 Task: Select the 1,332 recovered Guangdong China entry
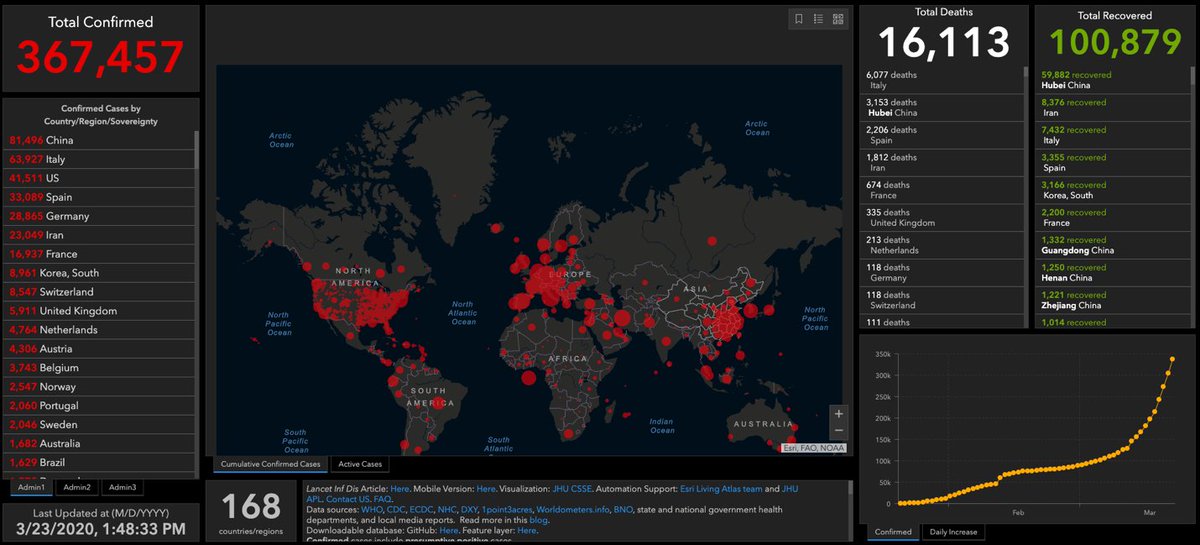pyautogui.click(x=1113, y=246)
